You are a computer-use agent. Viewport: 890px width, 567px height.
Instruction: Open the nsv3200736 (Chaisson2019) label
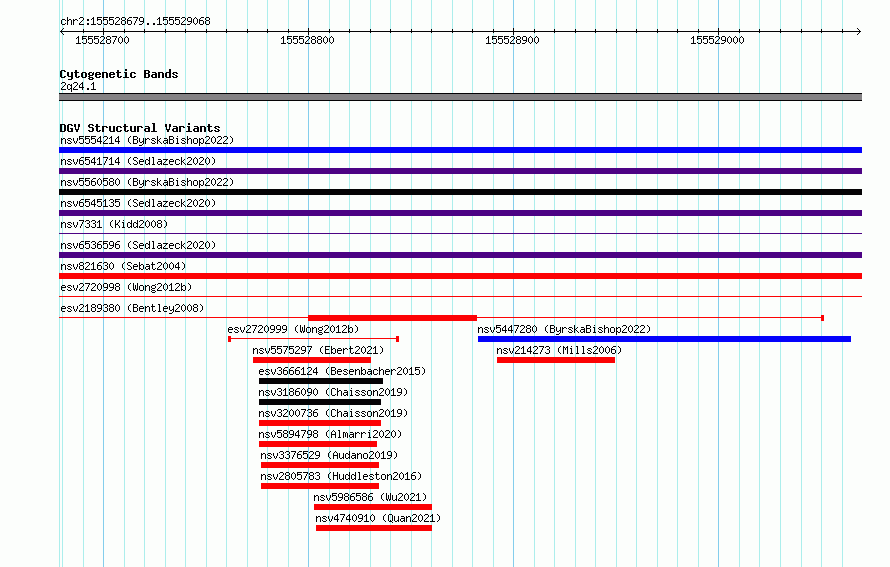click(x=333, y=413)
